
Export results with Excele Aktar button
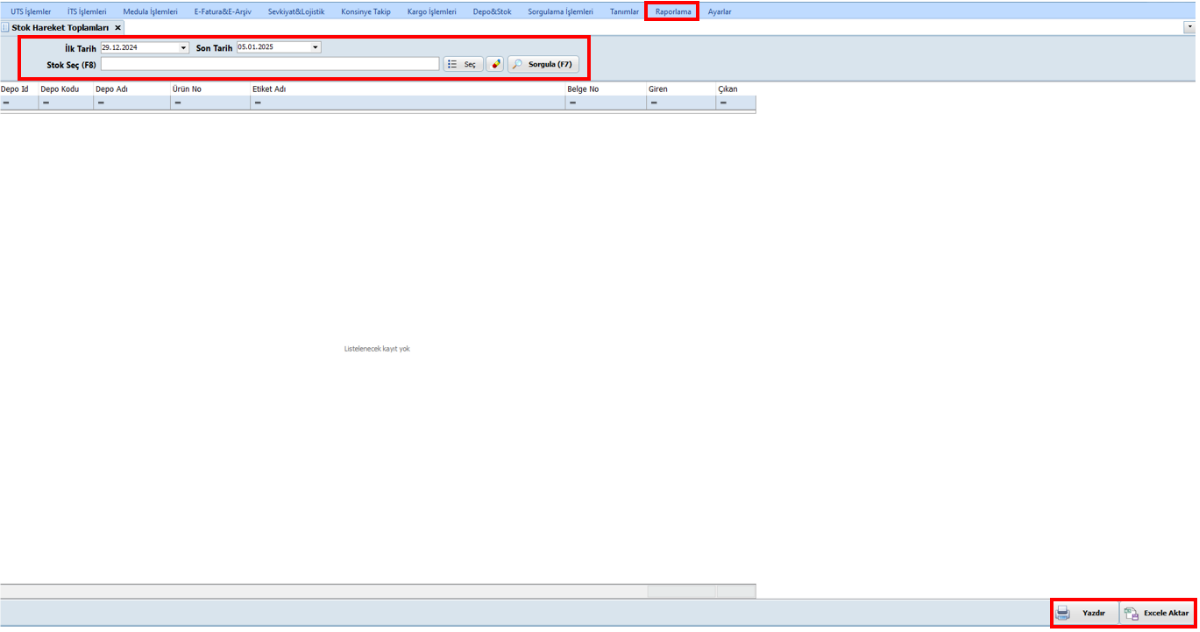[x=1156, y=613]
